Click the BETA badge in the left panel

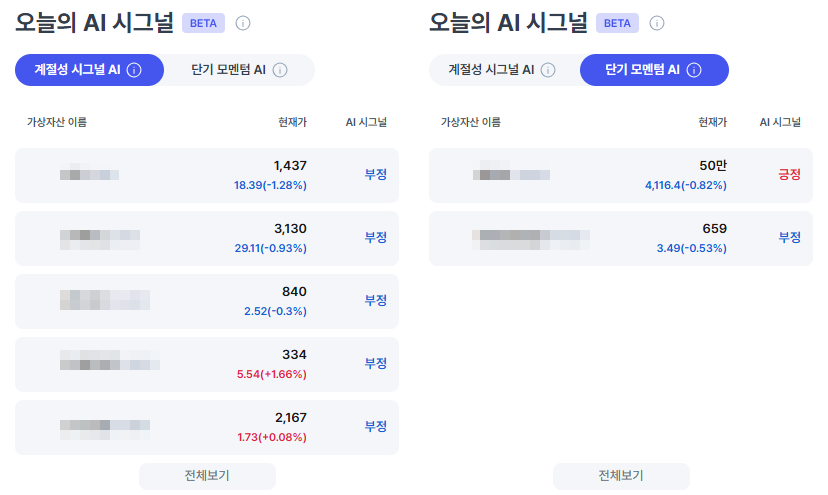(204, 23)
